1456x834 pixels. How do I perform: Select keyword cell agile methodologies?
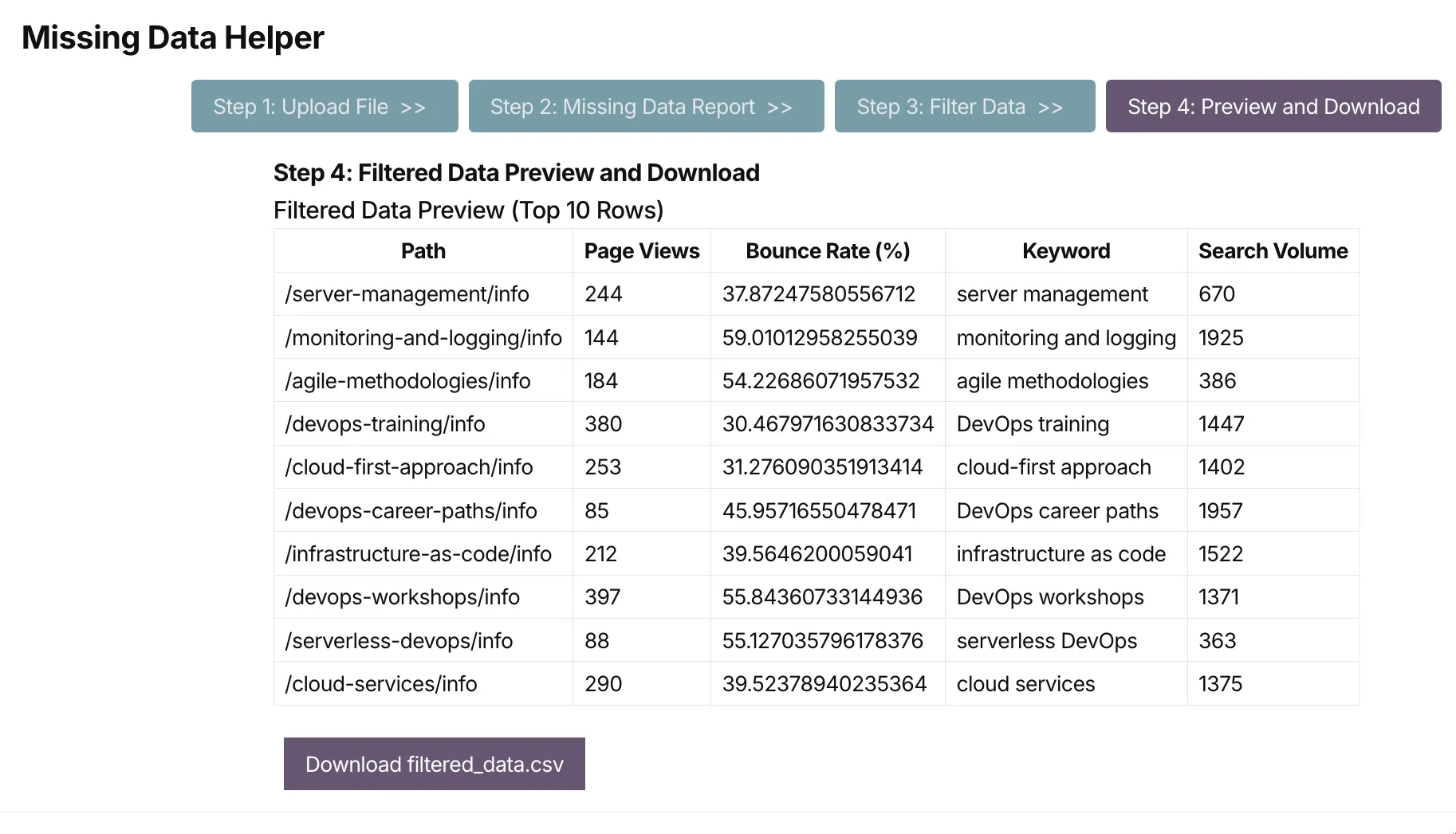click(1066, 380)
